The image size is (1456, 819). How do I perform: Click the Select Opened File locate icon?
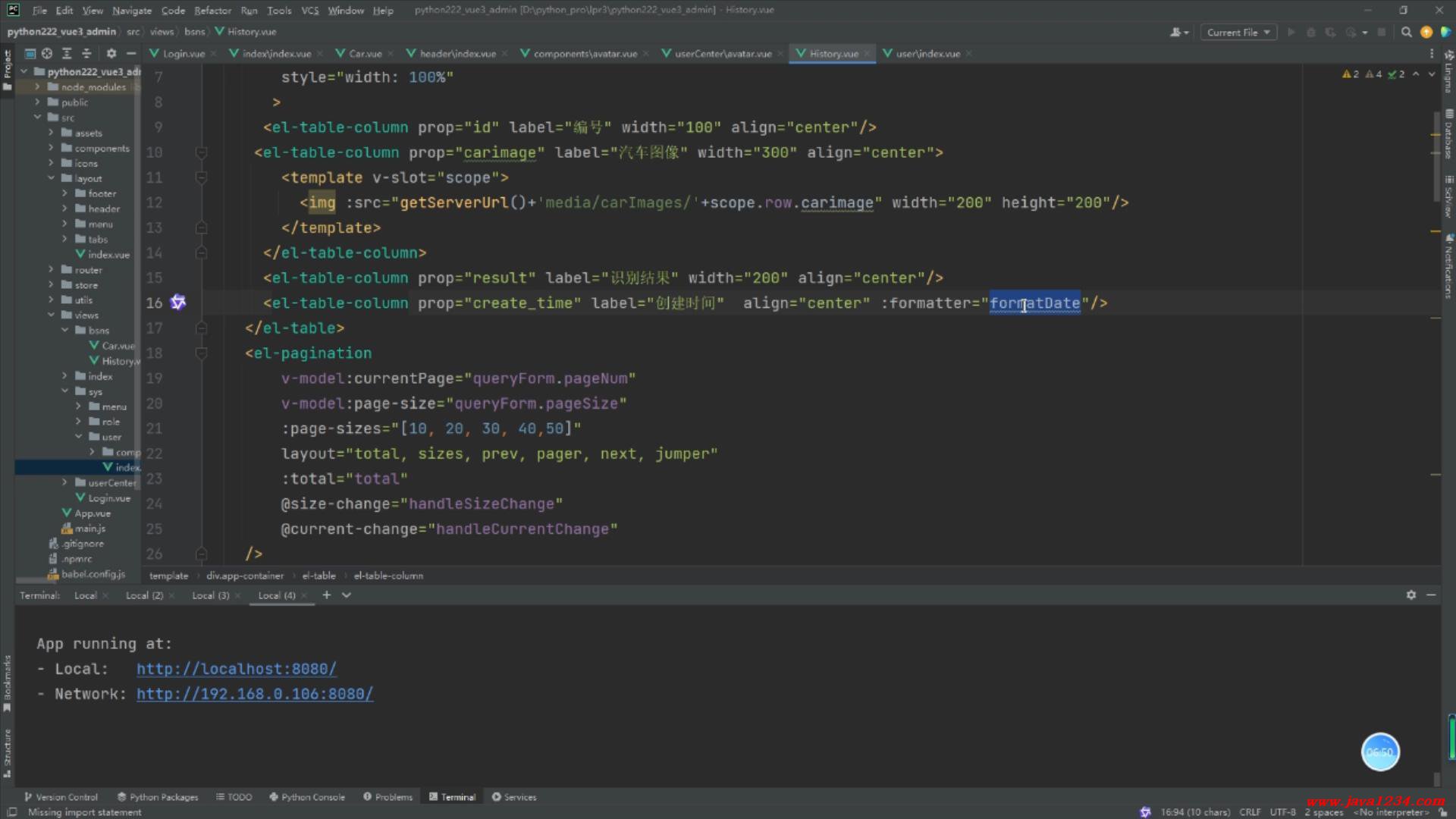[x=47, y=54]
